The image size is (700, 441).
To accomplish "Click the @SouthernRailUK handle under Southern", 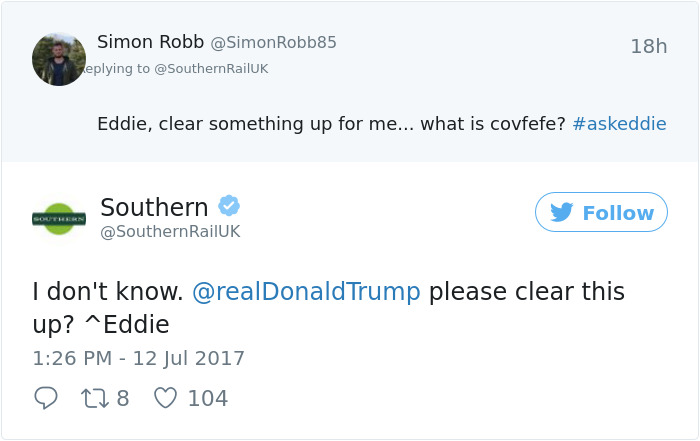I will 170,232.
